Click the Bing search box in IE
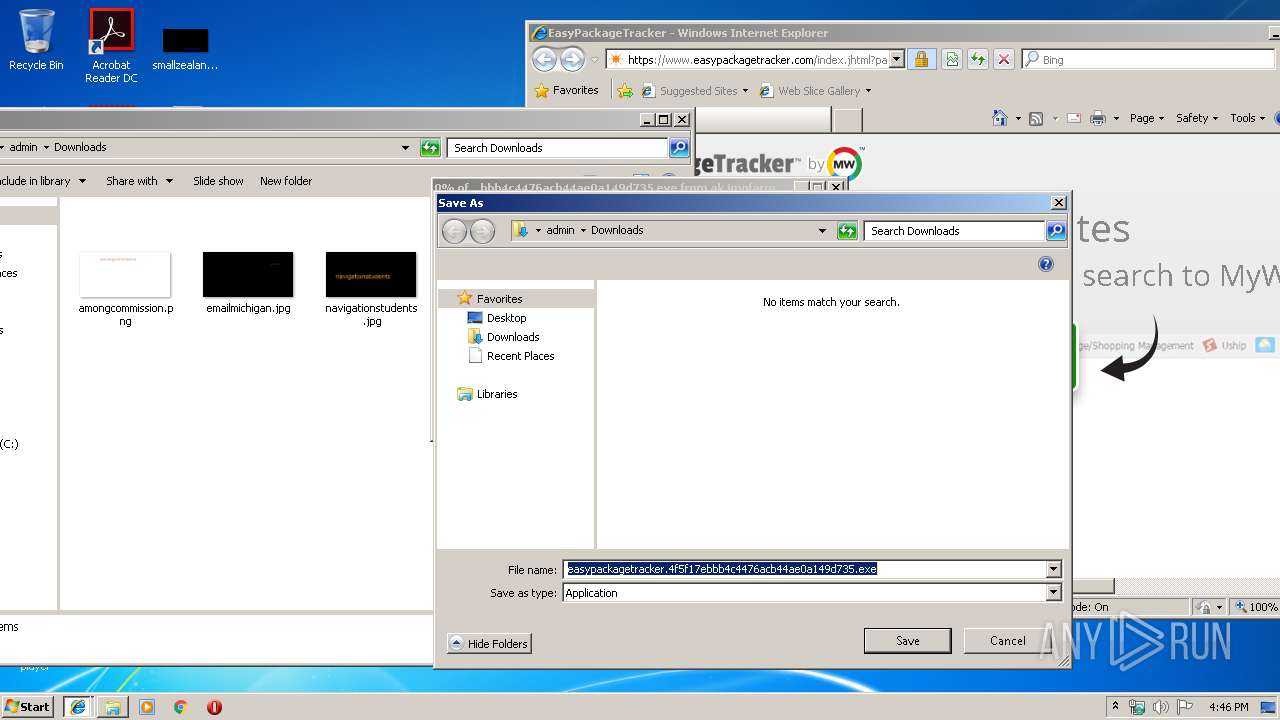Screen dimensions: 1280x720 (1150, 60)
